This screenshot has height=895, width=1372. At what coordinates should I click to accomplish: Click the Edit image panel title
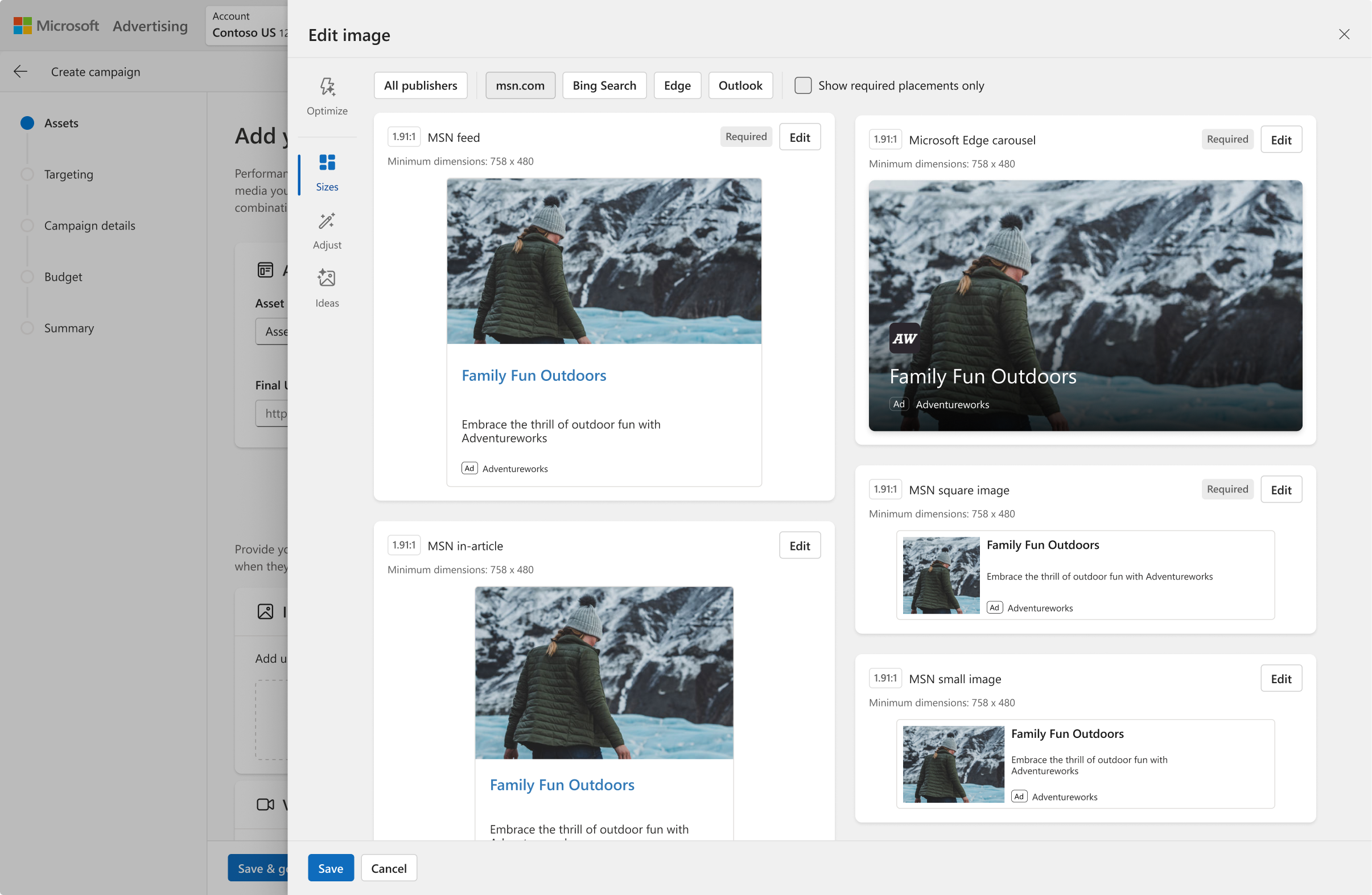(349, 35)
